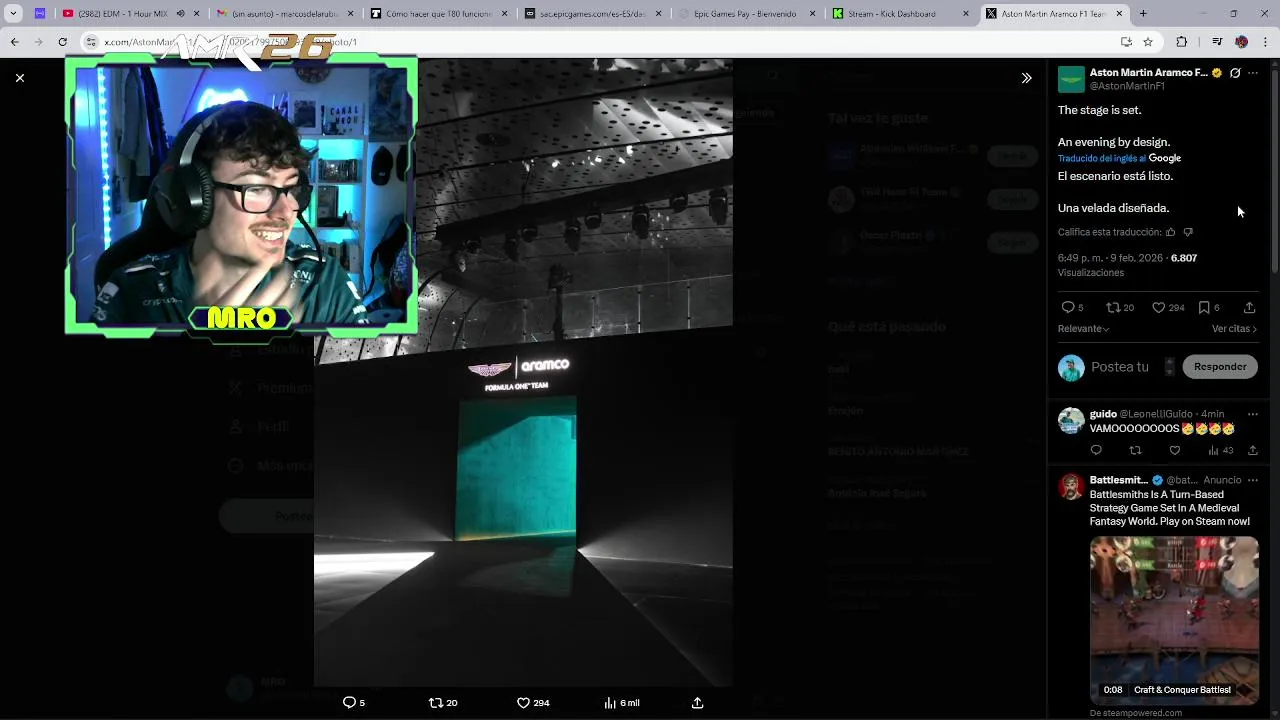Open a new browser tab
This screenshot has width=1280, height=720.
1143,14
